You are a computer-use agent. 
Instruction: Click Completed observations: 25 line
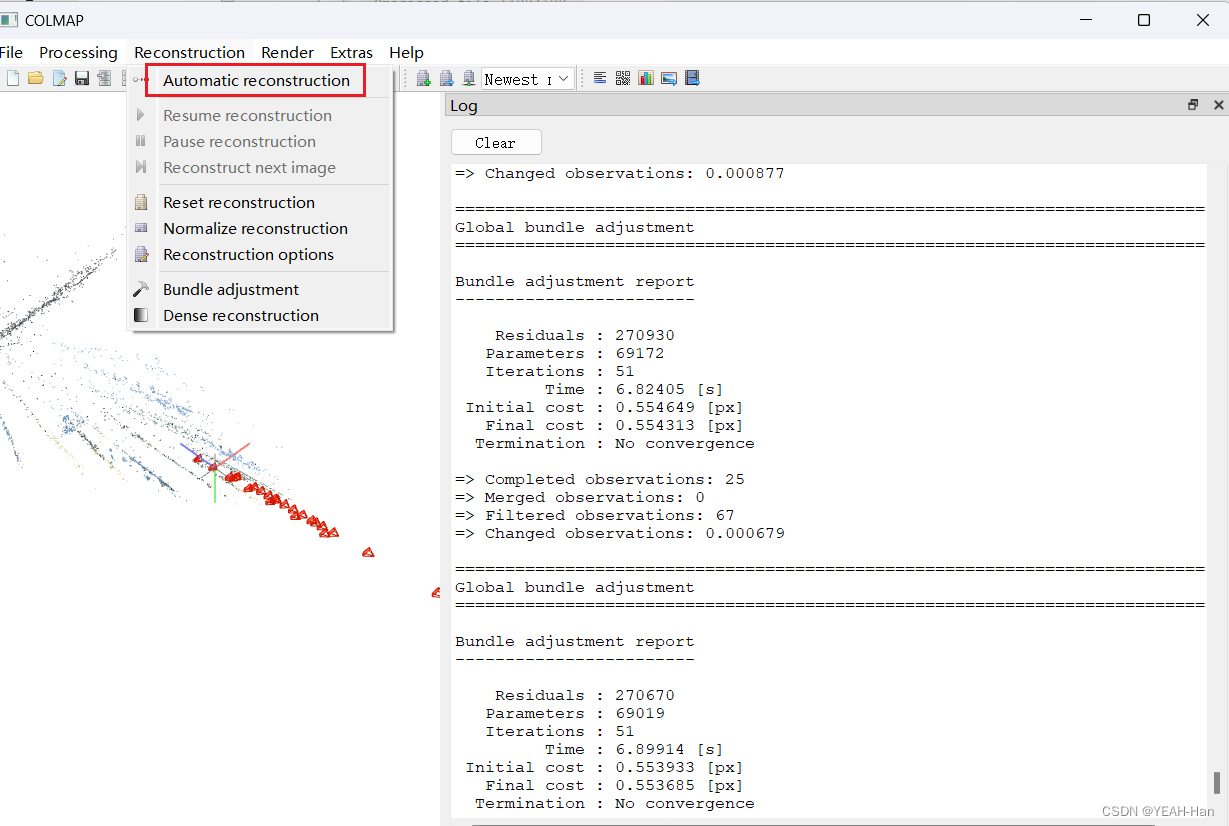coord(600,479)
